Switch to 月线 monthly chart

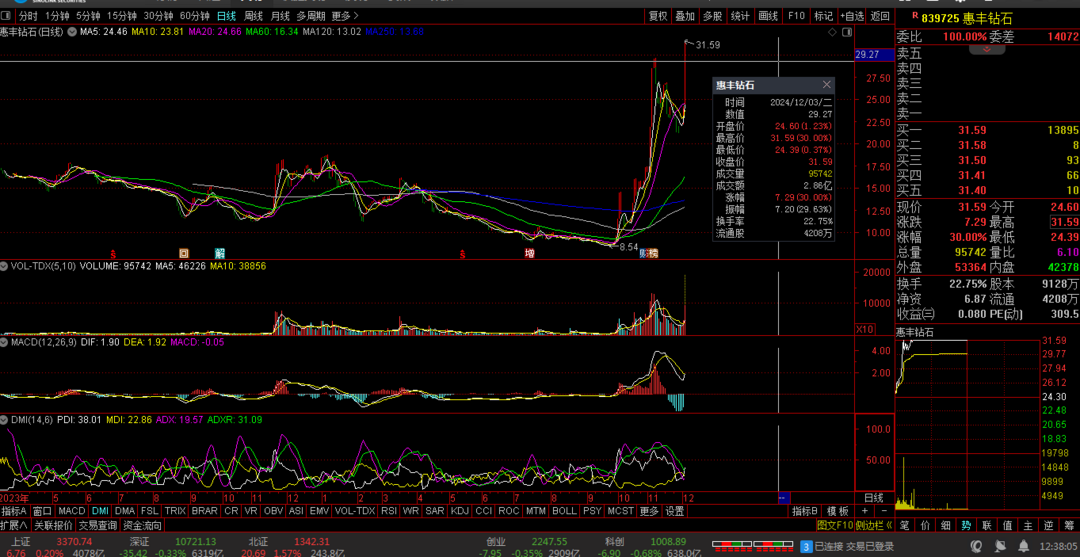pyautogui.click(x=280, y=15)
